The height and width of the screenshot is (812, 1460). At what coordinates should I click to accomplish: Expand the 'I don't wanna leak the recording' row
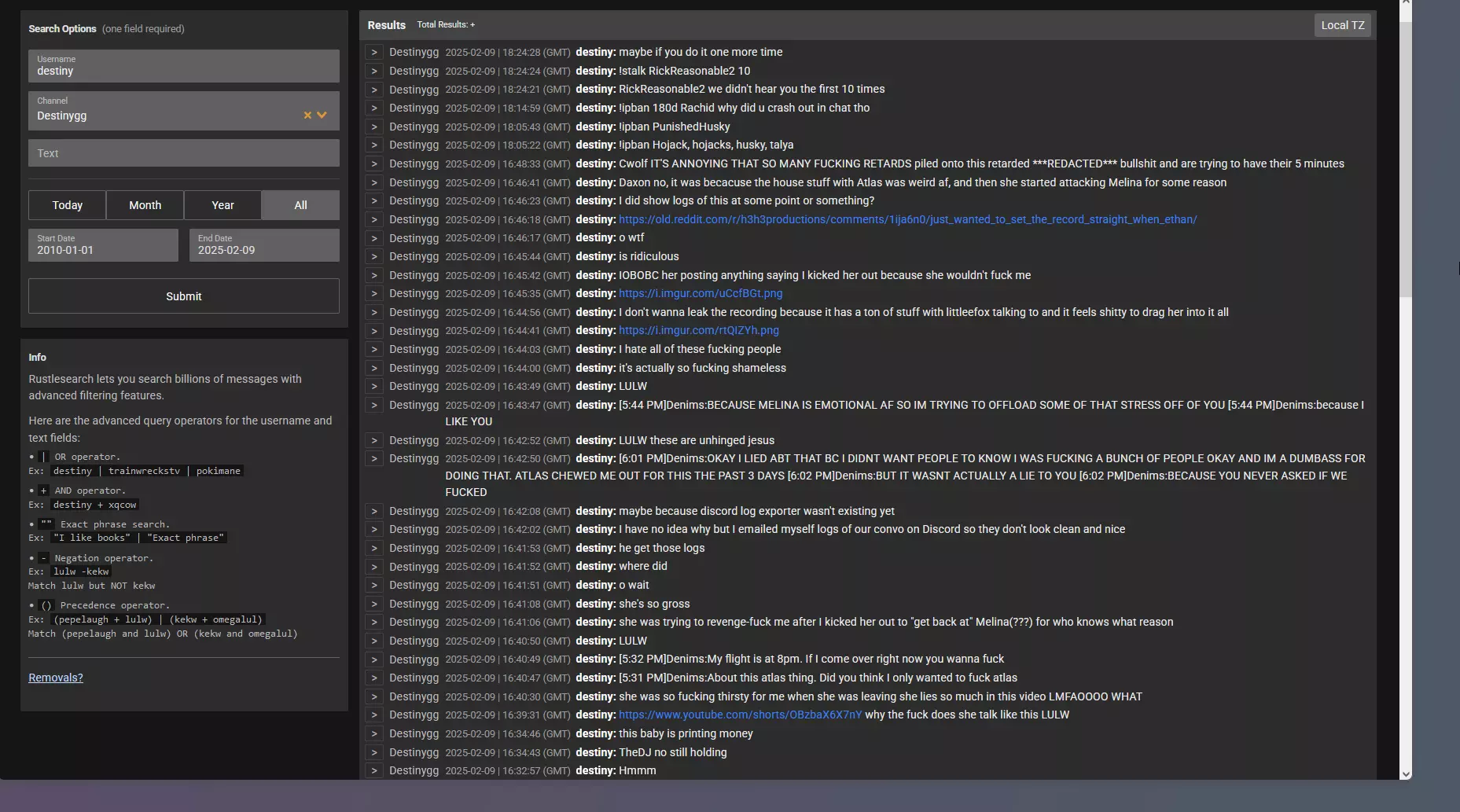(x=374, y=312)
